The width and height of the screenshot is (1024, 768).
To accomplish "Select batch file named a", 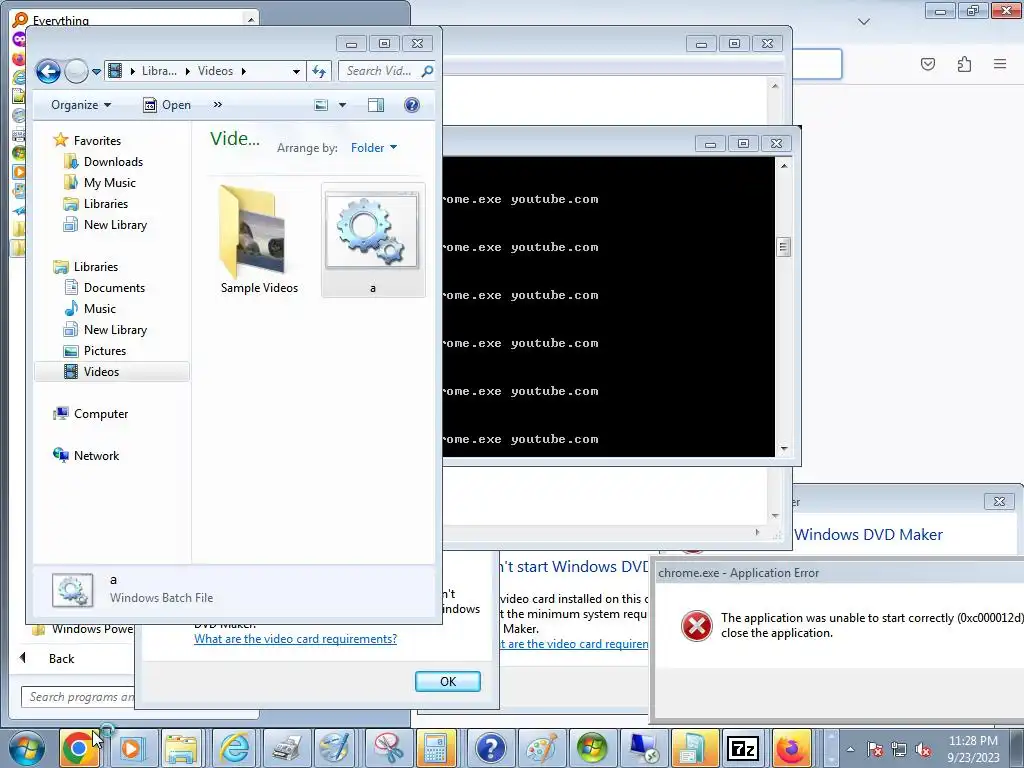I will coord(373,240).
